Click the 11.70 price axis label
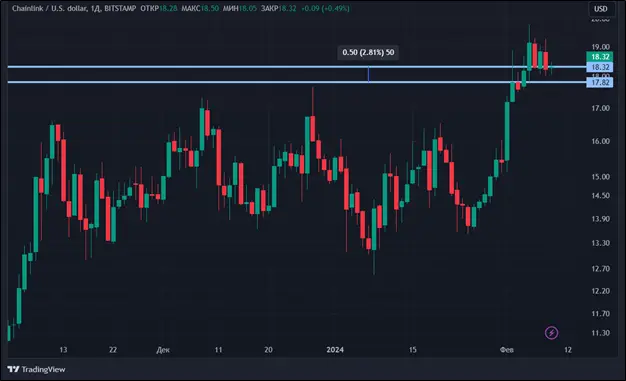The height and width of the screenshot is (381, 626). pyautogui.click(x=600, y=314)
